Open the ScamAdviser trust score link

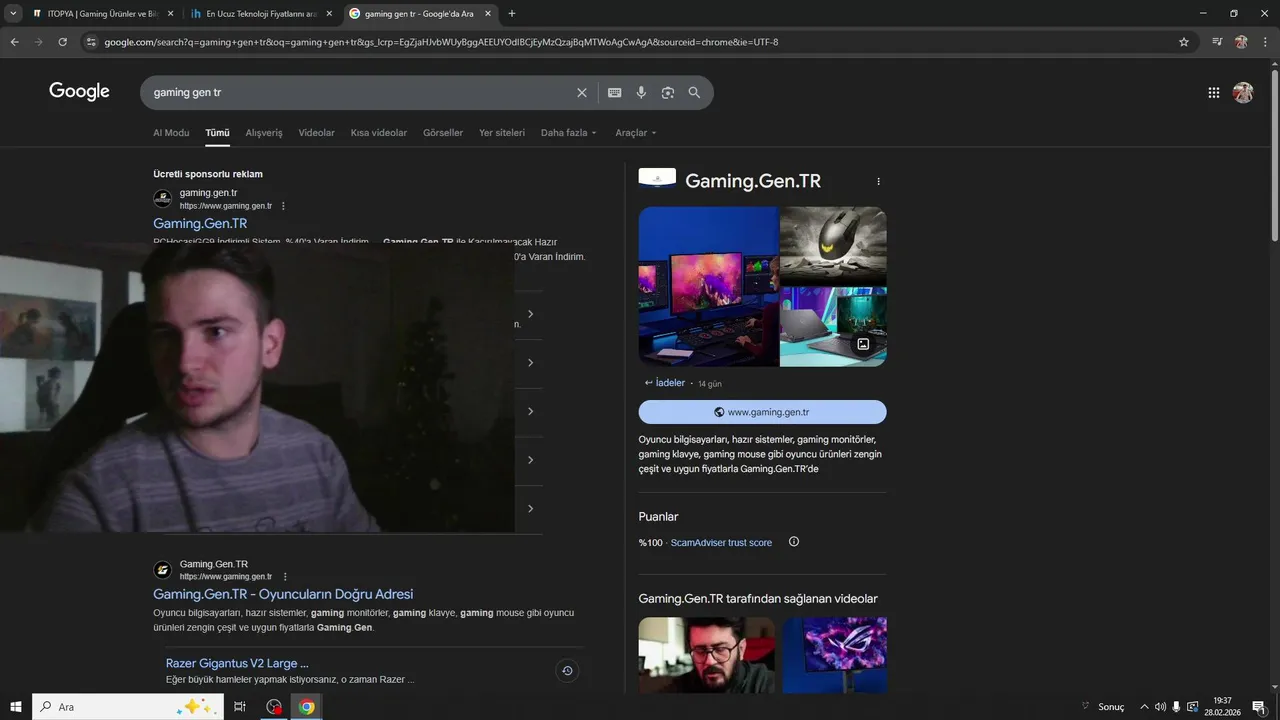coord(721,543)
